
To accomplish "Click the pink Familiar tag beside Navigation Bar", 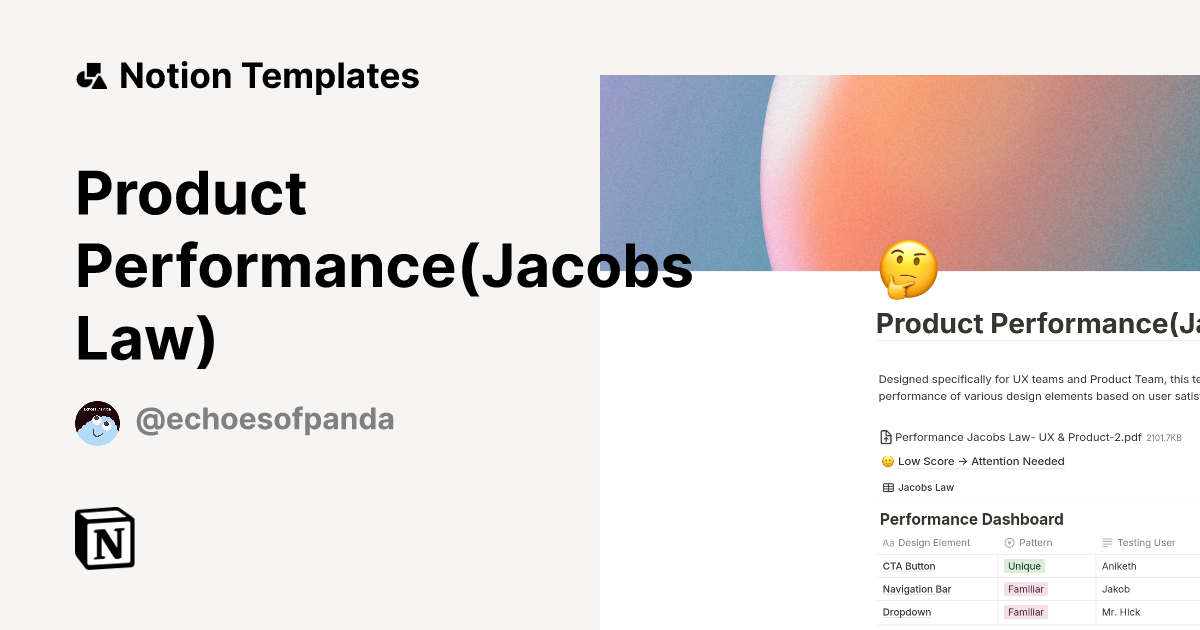I will [1026, 589].
